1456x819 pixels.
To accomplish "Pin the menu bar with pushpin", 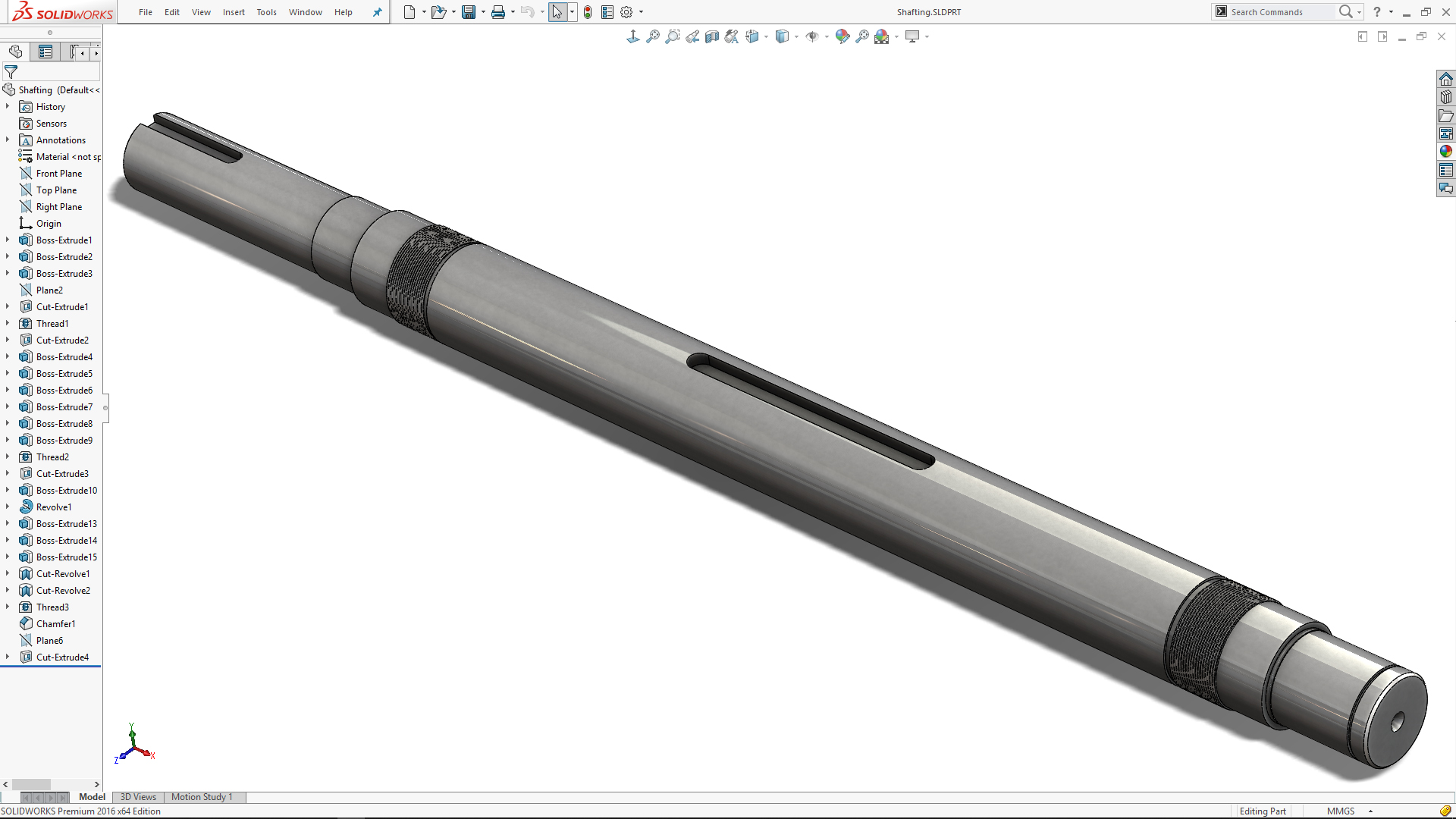I will (x=377, y=12).
